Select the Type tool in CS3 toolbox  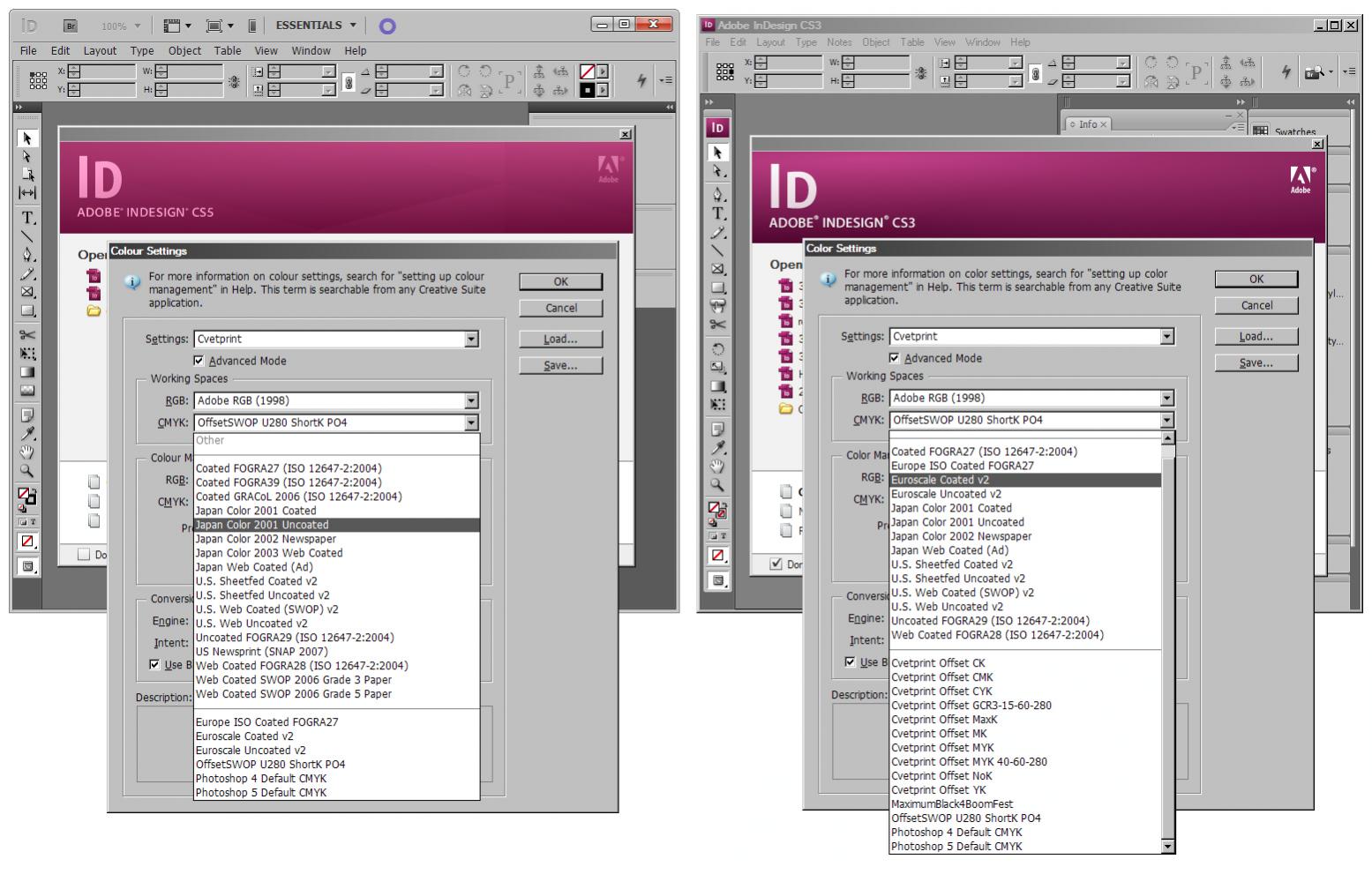click(x=718, y=213)
